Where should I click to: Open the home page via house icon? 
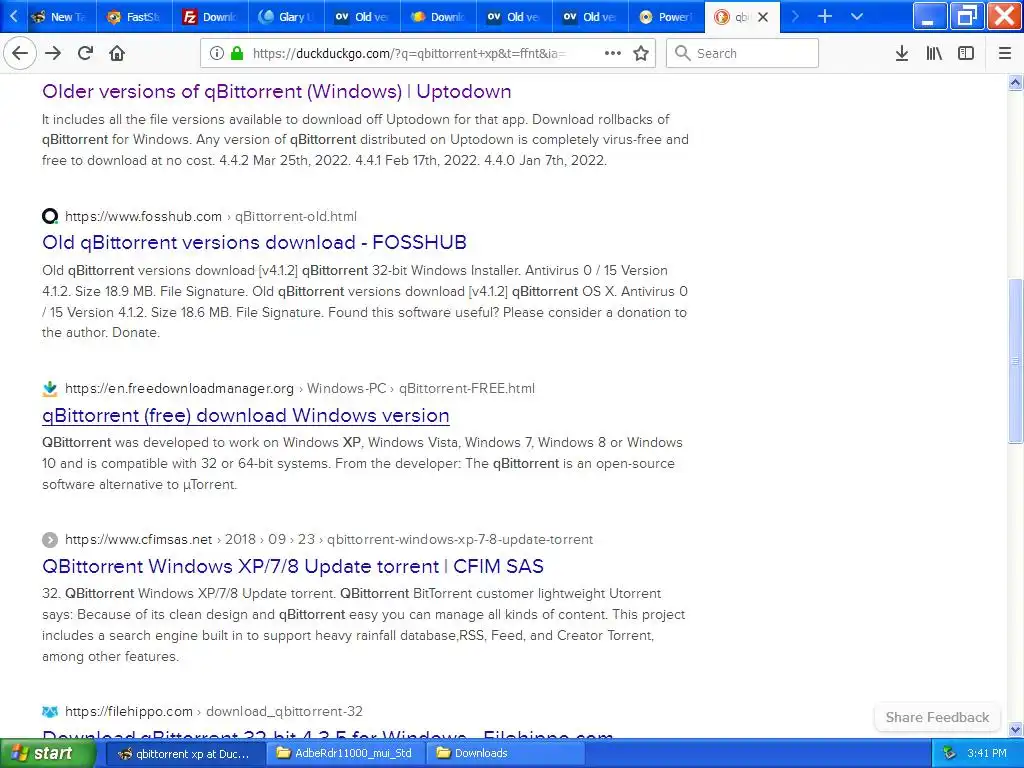click(x=117, y=54)
